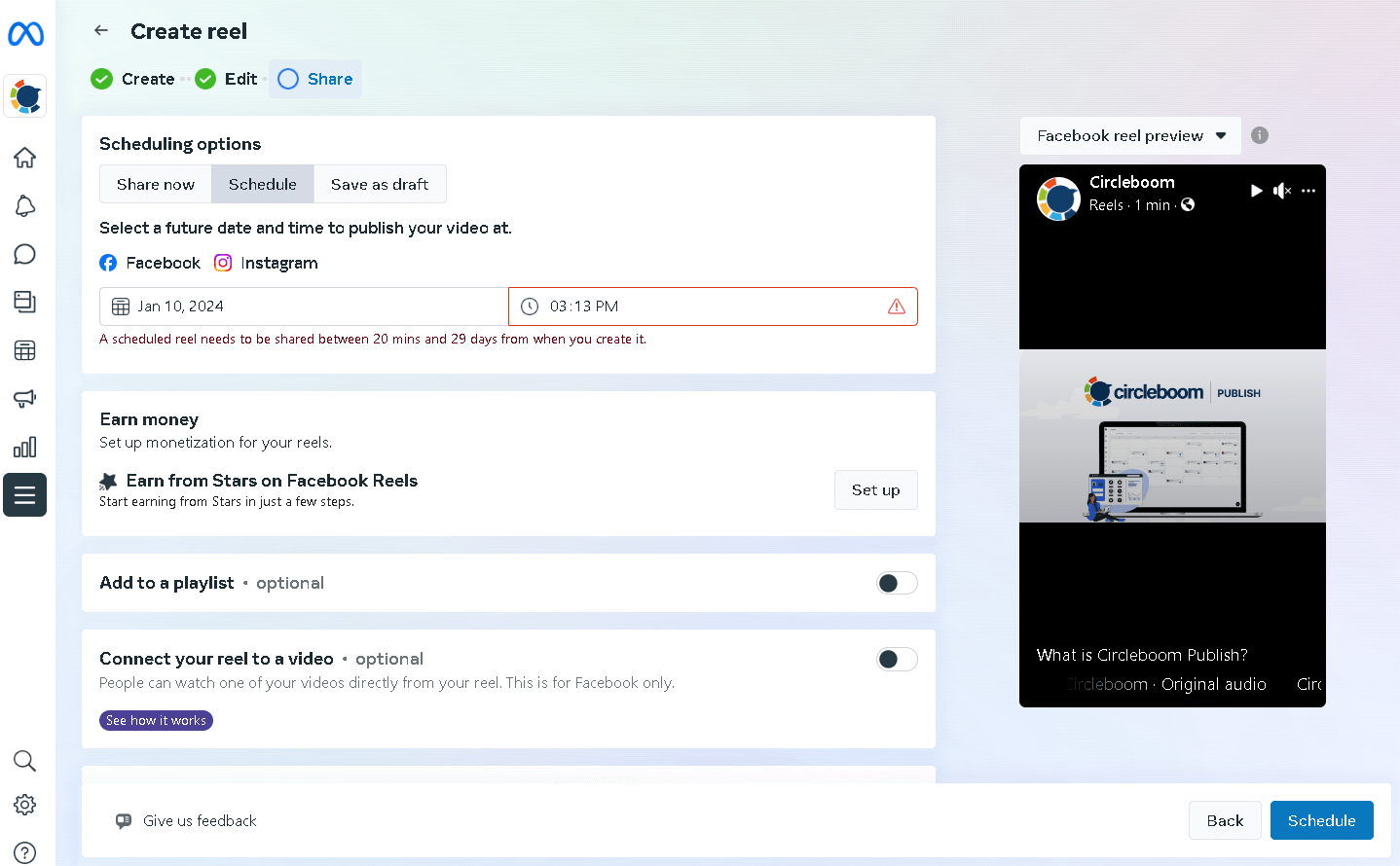
Task: Open the Facebook reel preview dropdown
Action: [x=1129, y=135]
